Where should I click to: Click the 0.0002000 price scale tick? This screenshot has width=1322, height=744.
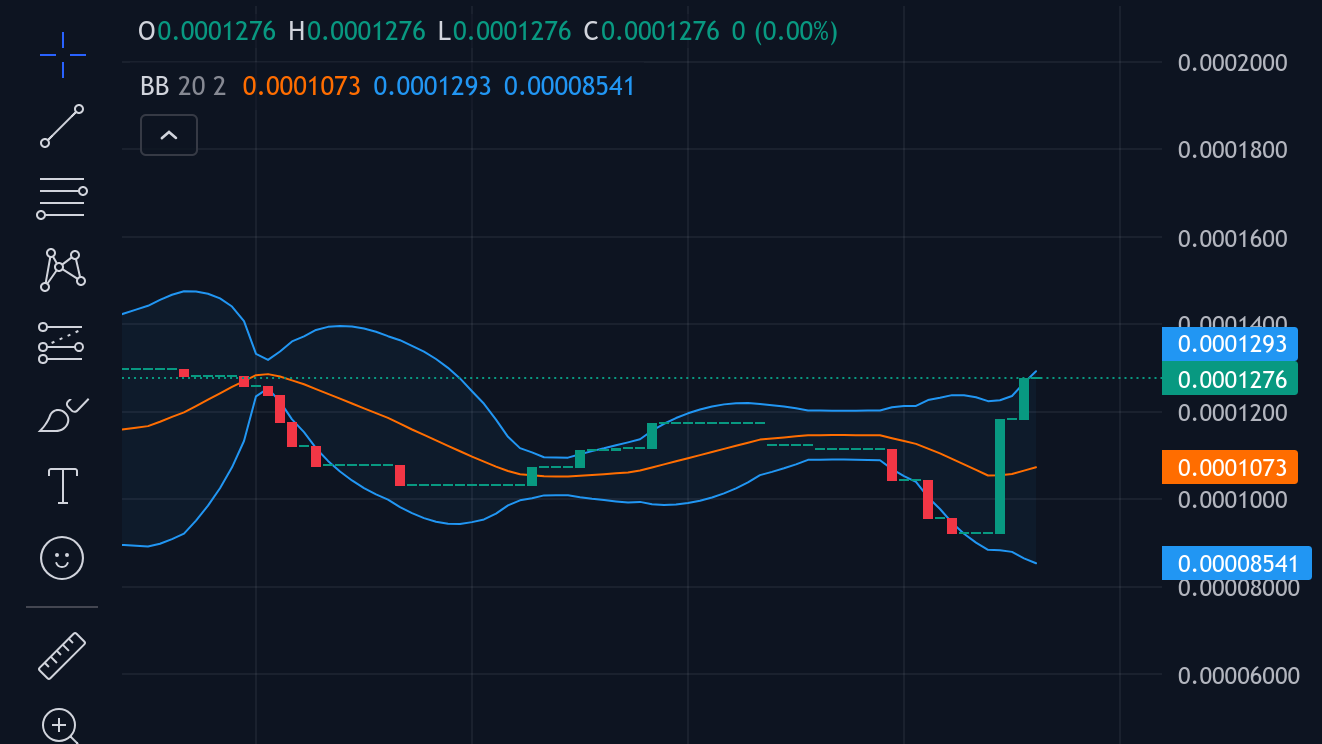point(1232,63)
